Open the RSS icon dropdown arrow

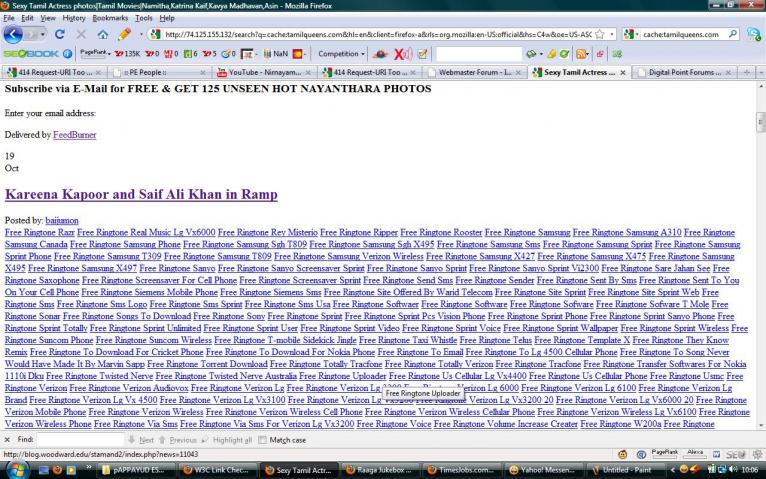(587, 54)
